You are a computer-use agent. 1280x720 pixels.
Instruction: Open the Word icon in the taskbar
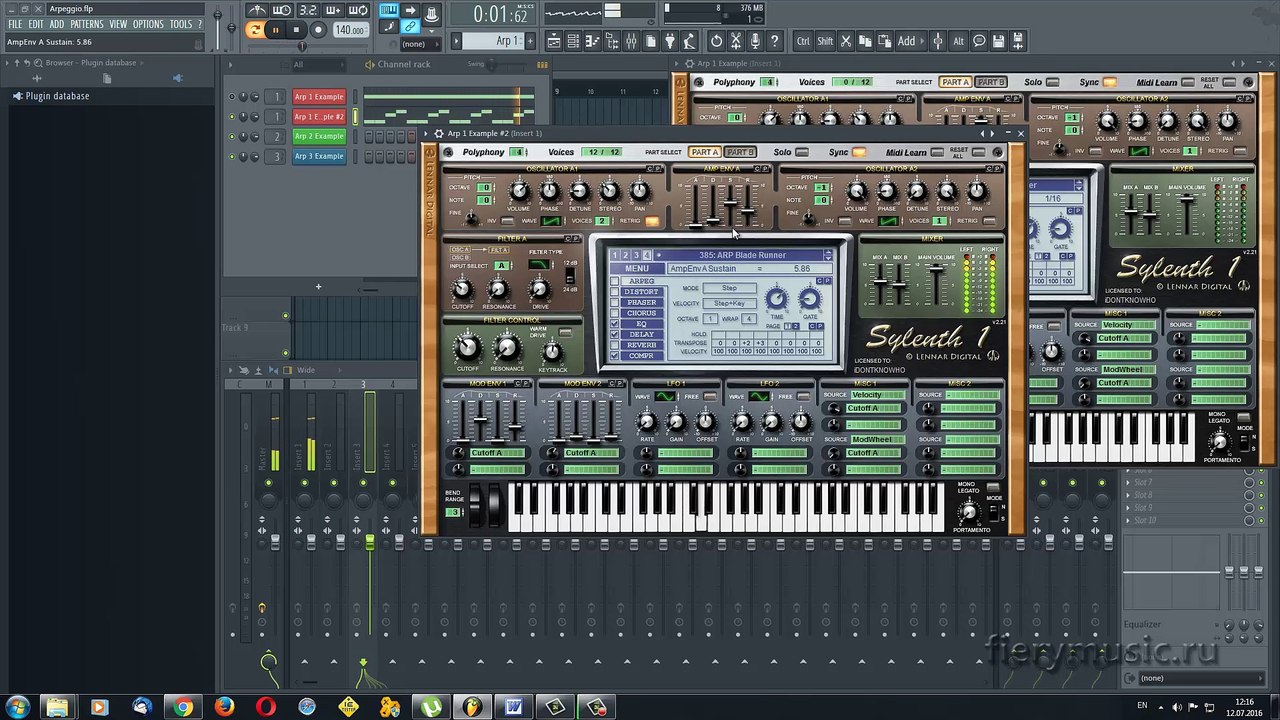tap(514, 707)
